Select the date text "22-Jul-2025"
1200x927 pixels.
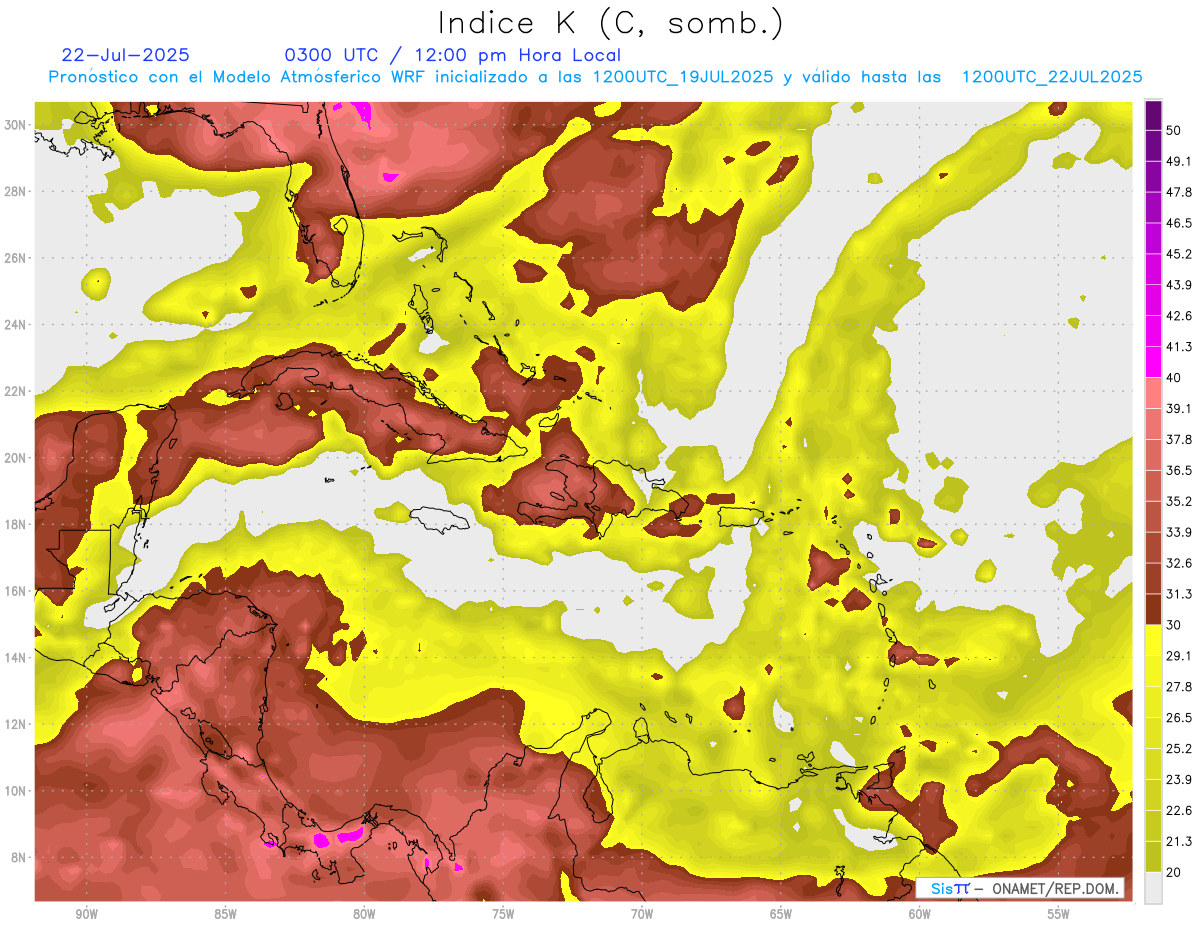pos(126,55)
